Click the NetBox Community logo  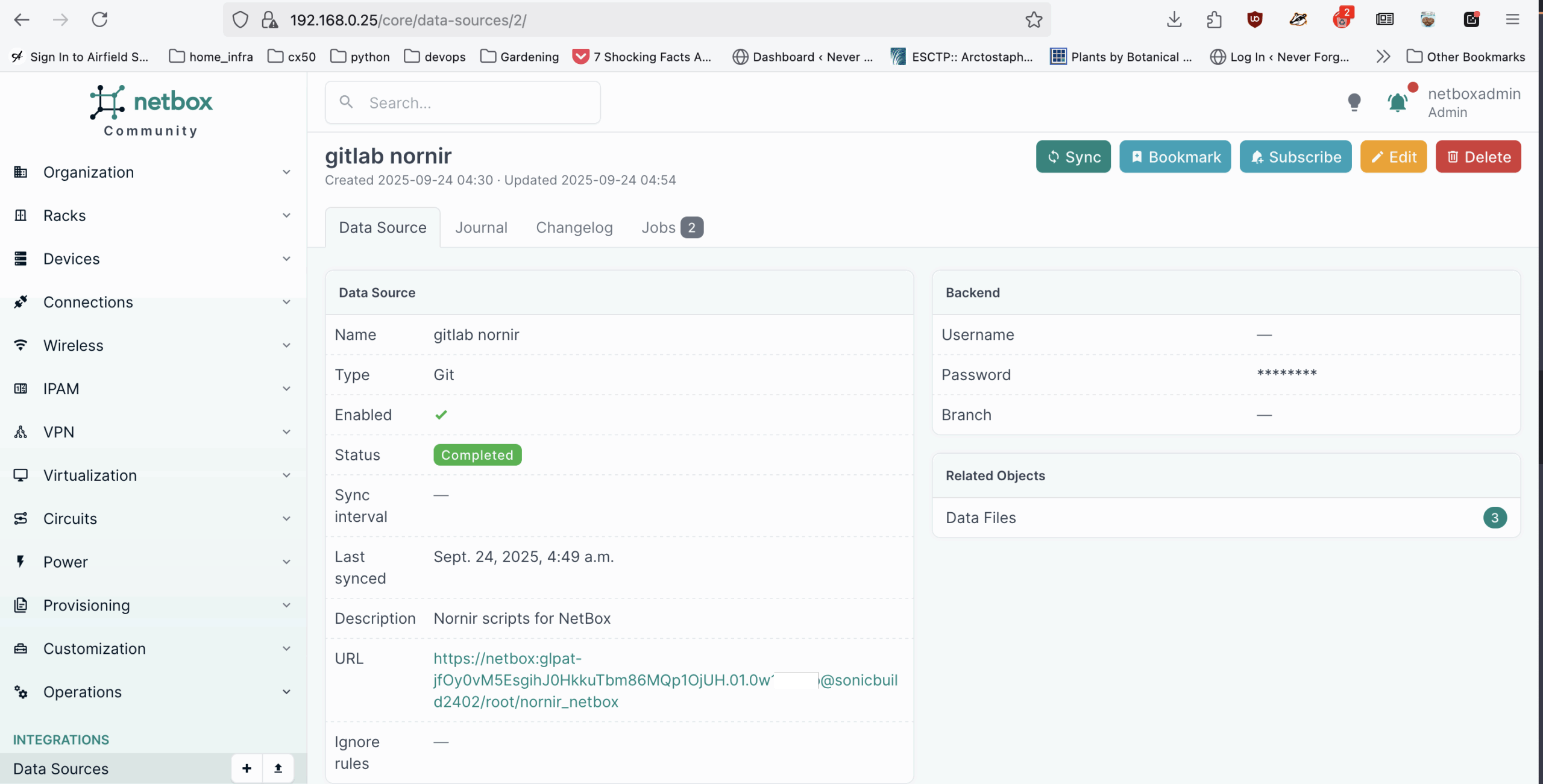pyautogui.click(x=151, y=111)
